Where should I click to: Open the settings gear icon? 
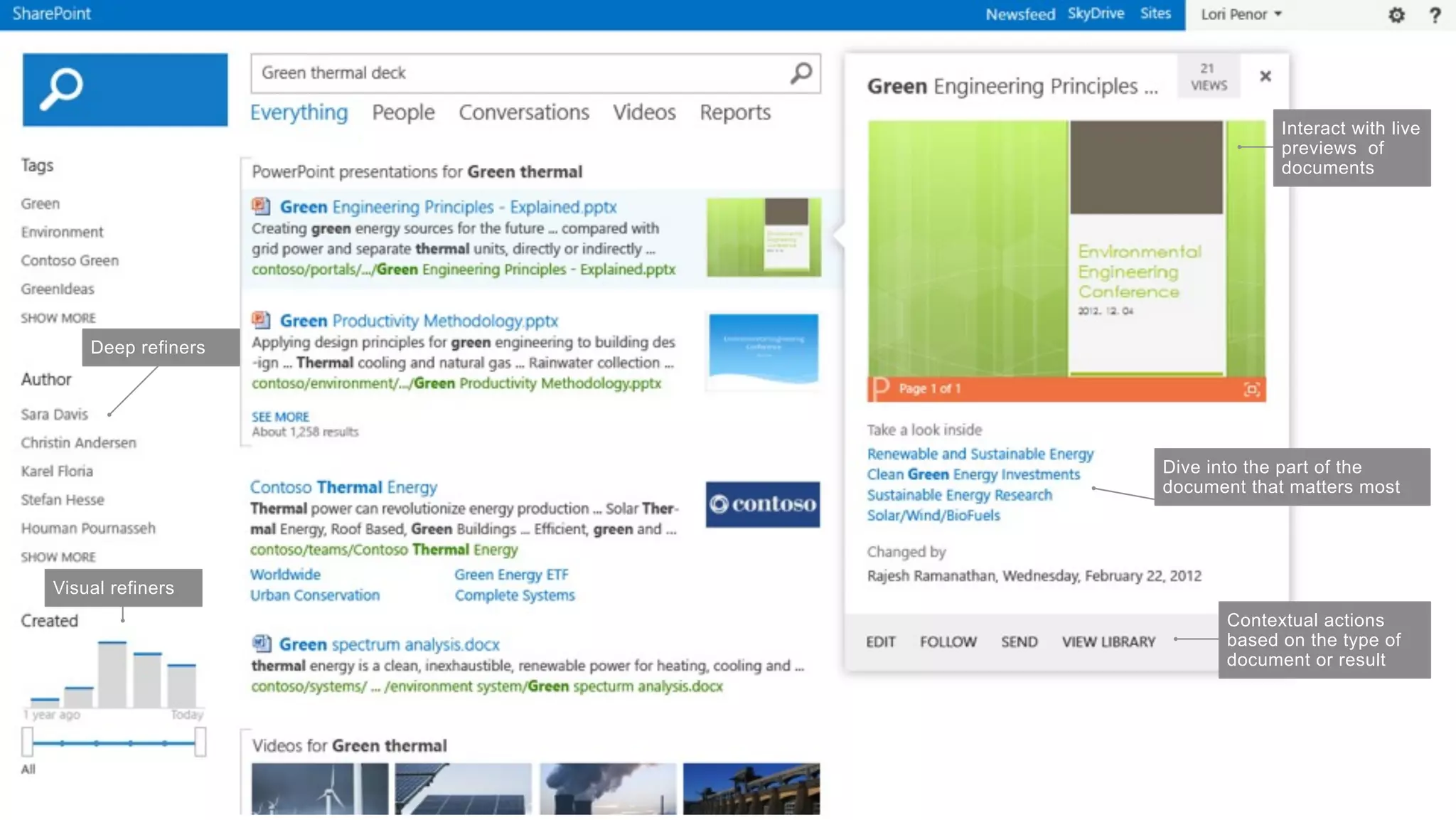(1396, 15)
